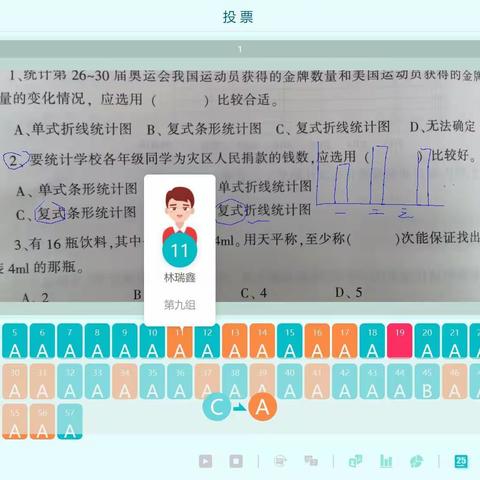
Task: Select student card number 18
Action: pyautogui.click(x=372, y=341)
